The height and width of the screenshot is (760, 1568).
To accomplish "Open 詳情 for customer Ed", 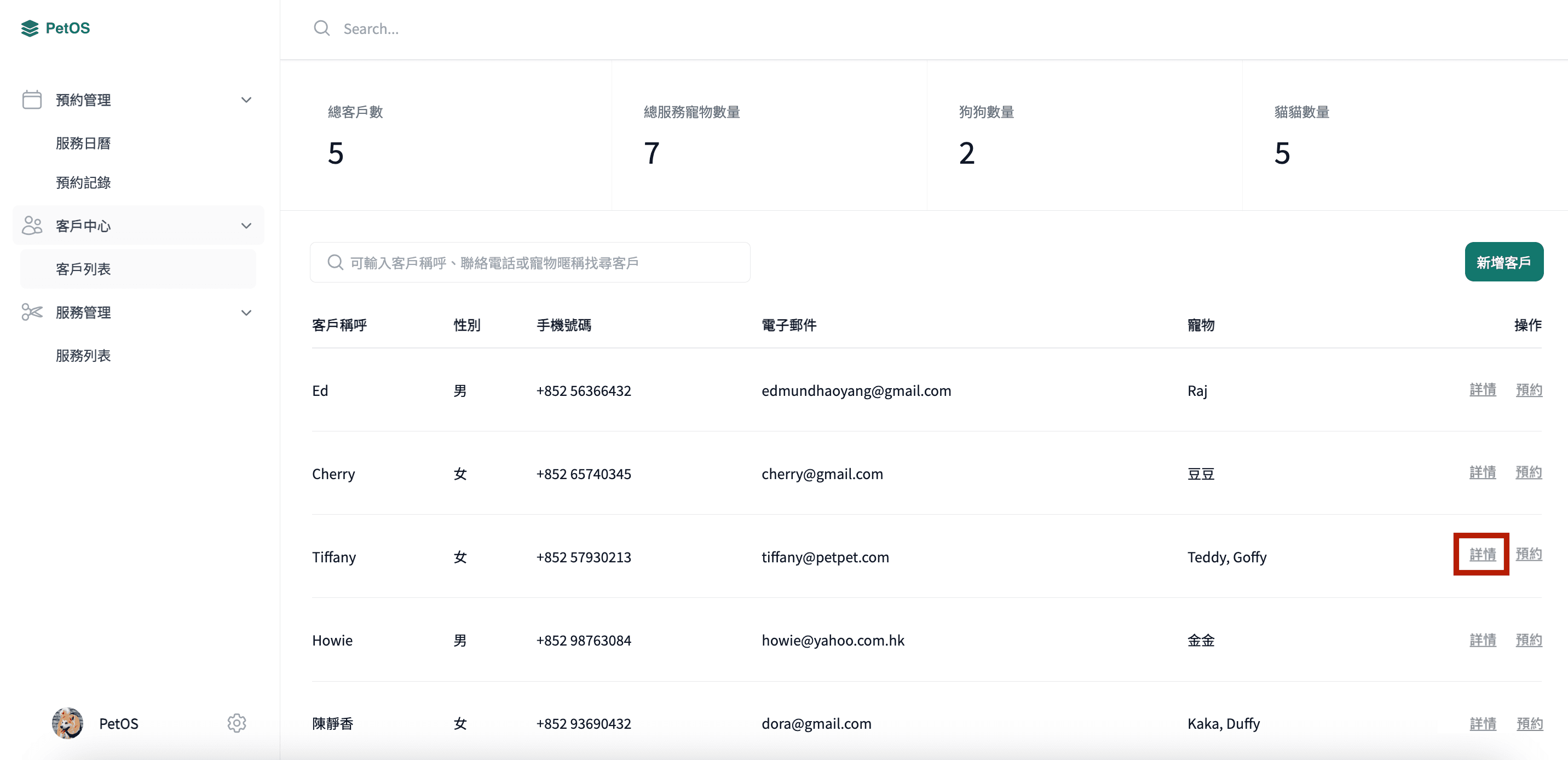I will click(1482, 389).
